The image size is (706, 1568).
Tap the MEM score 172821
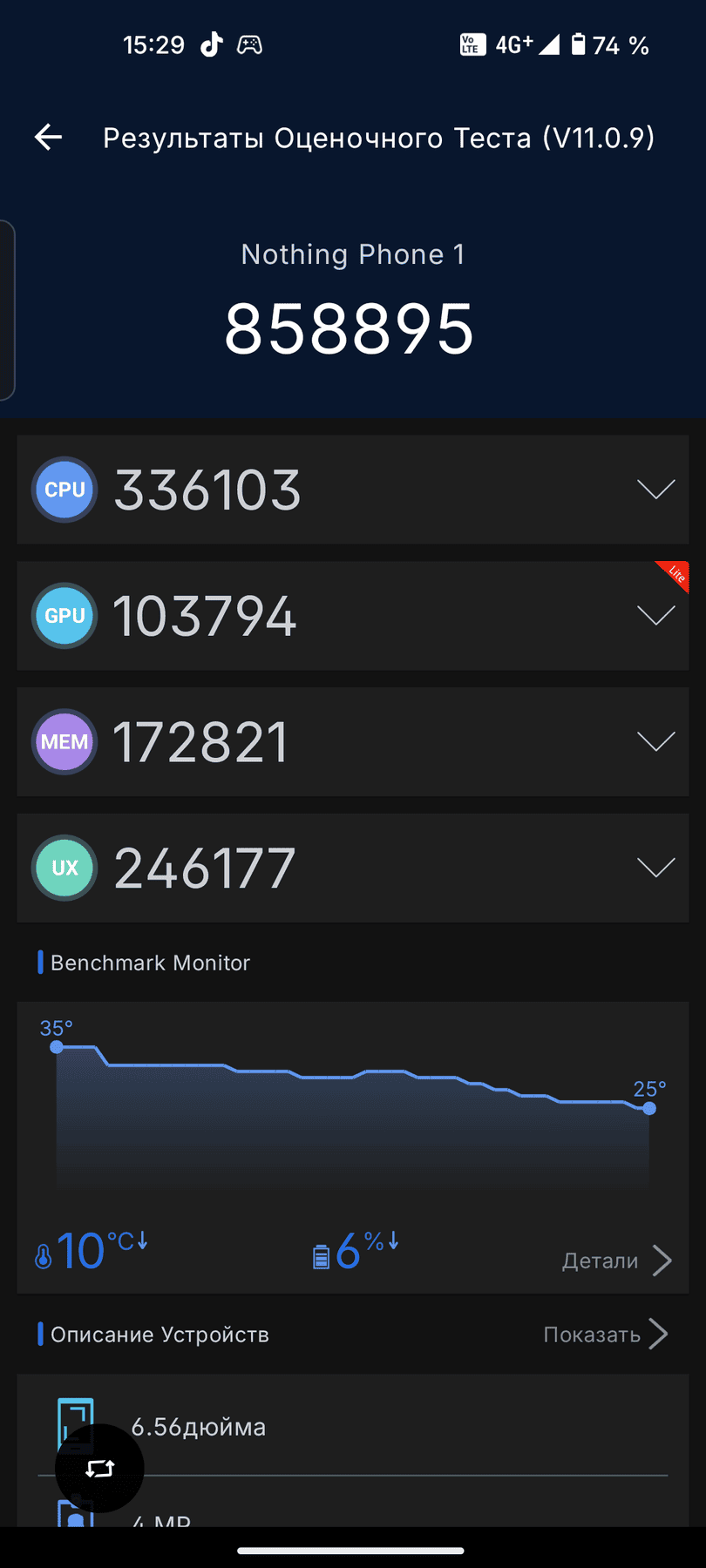click(x=200, y=742)
